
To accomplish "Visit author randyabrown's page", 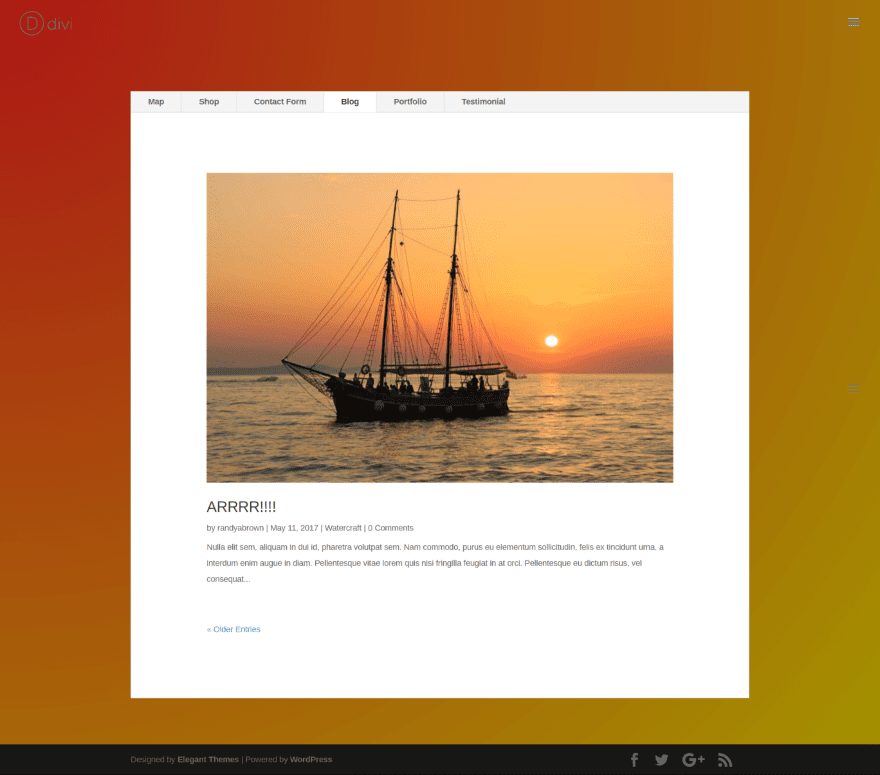I will (x=240, y=528).
